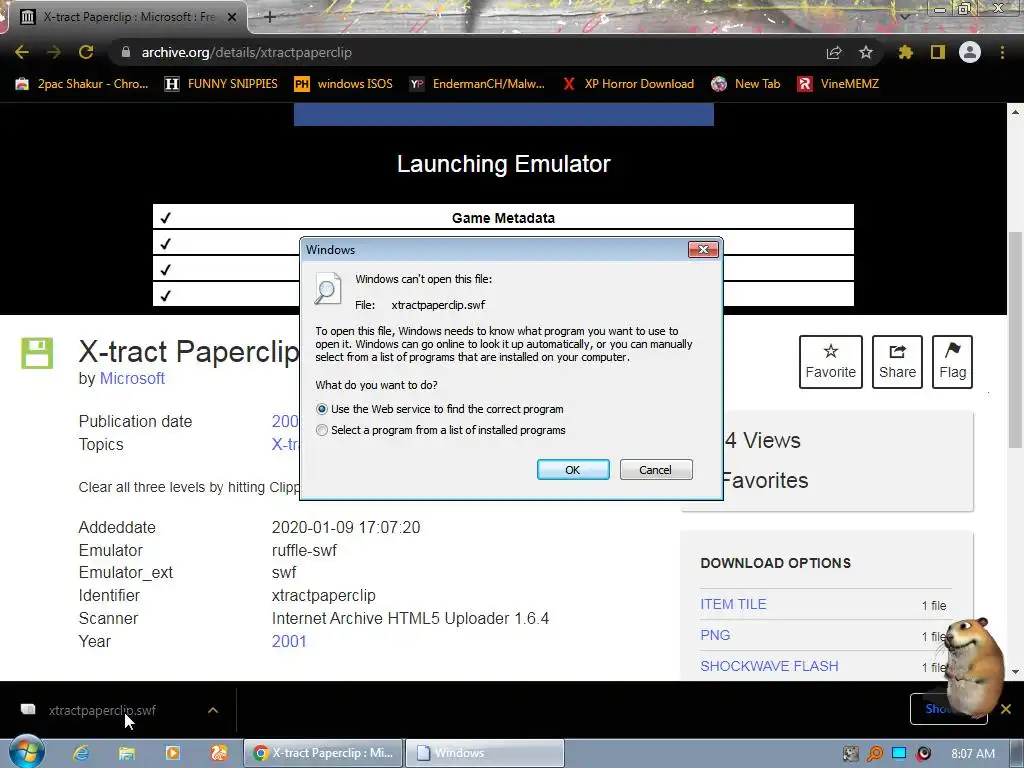Close the X-tract Paperclip tab

(x=232, y=17)
